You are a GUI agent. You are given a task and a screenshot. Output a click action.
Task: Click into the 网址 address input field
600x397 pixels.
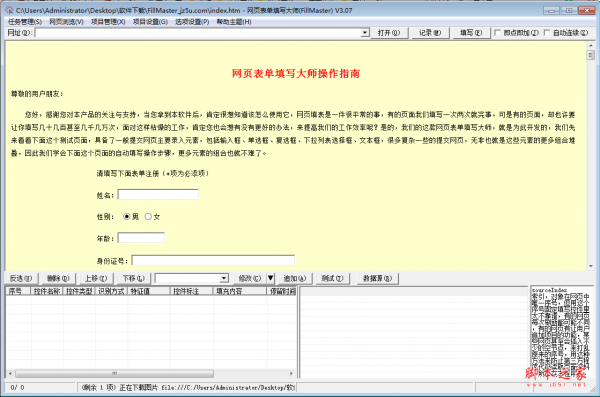click(198, 33)
